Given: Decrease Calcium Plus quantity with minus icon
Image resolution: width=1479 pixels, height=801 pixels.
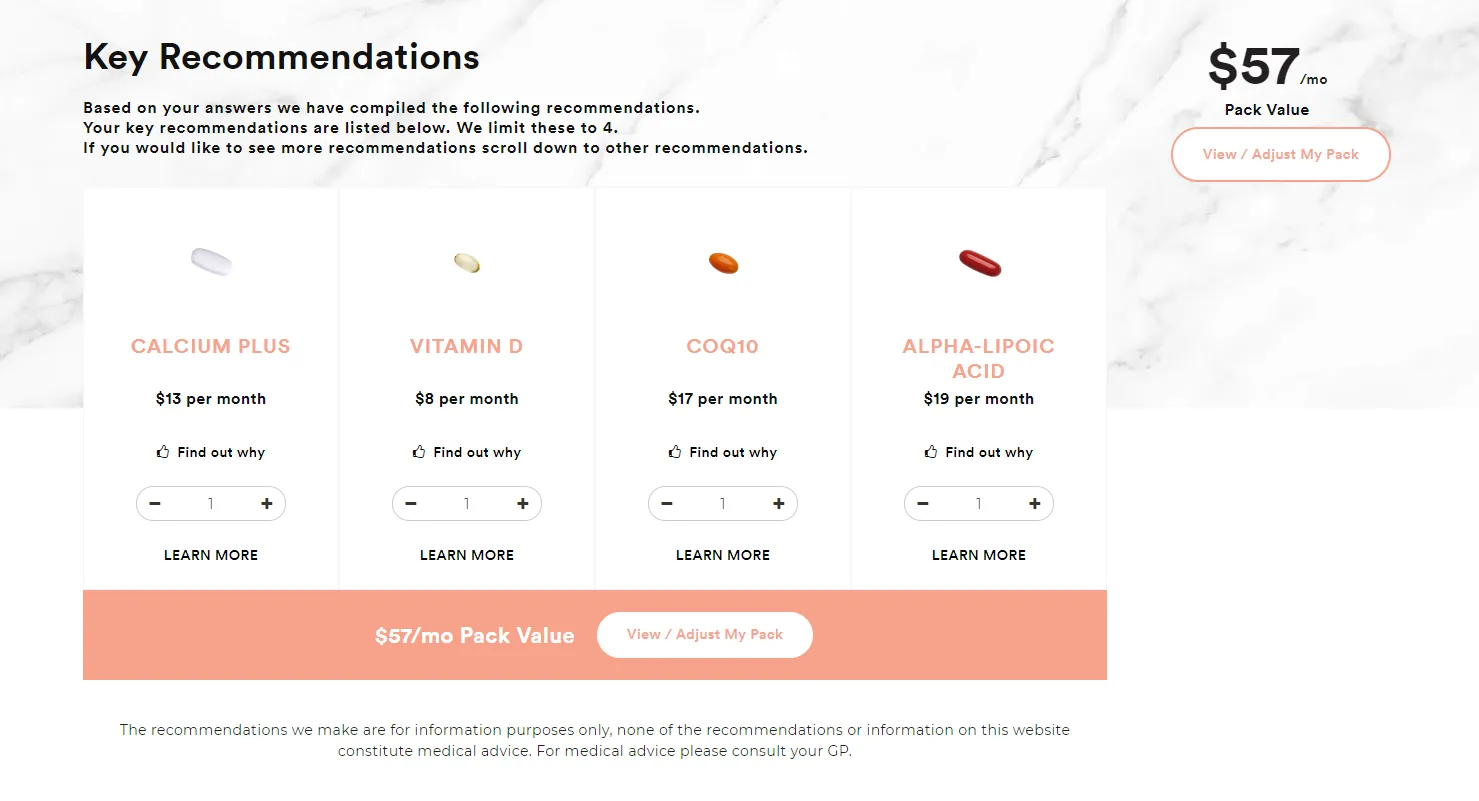Looking at the screenshot, I should (155, 504).
